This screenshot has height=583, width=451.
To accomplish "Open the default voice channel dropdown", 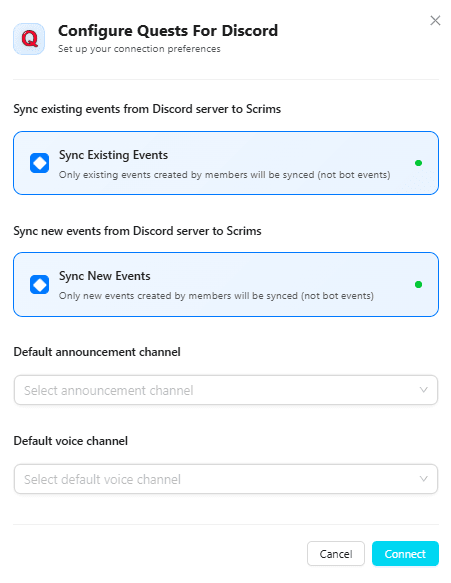I will (x=226, y=479).
